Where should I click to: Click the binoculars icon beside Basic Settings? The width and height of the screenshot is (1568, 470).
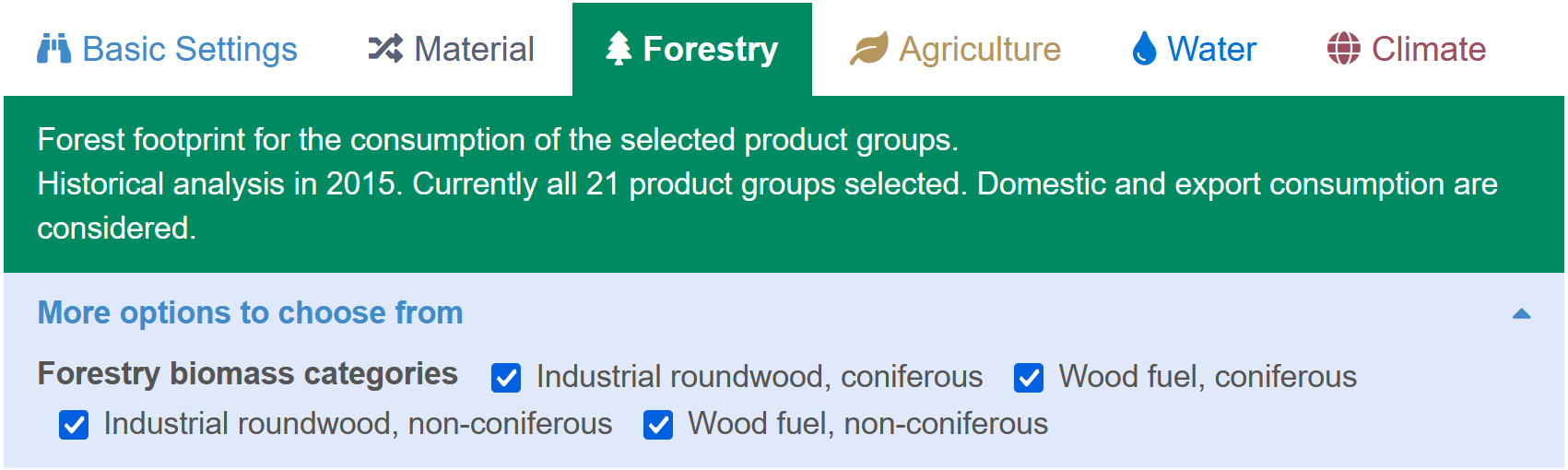tap(53, 49)
